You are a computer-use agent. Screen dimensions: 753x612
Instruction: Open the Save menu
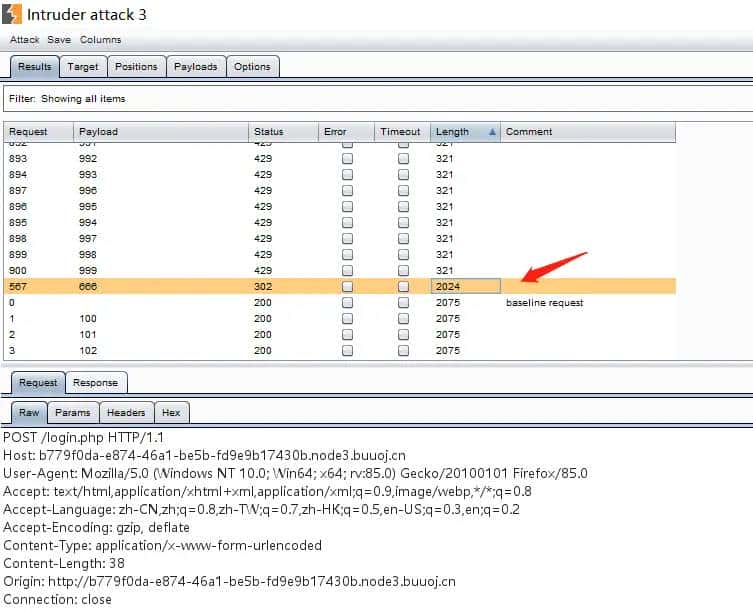tap(59, 40)
